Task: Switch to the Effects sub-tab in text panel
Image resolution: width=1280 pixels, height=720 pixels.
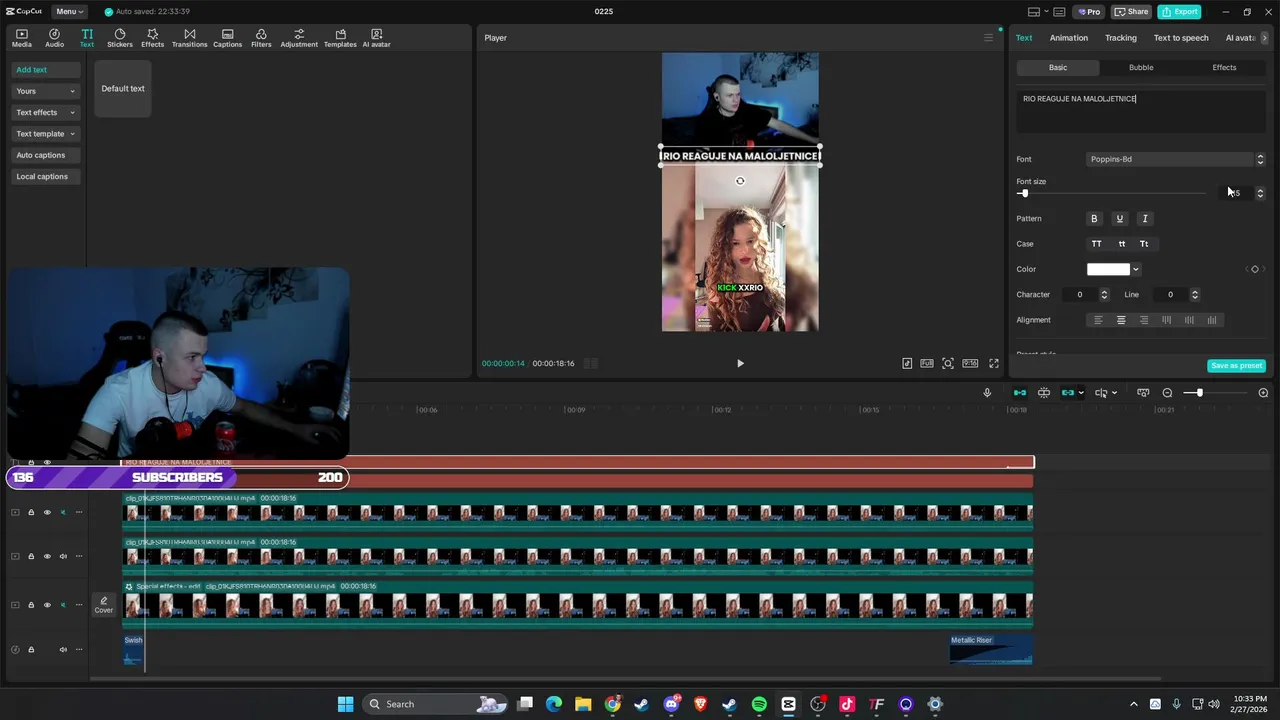Action: coord(1224,67)
